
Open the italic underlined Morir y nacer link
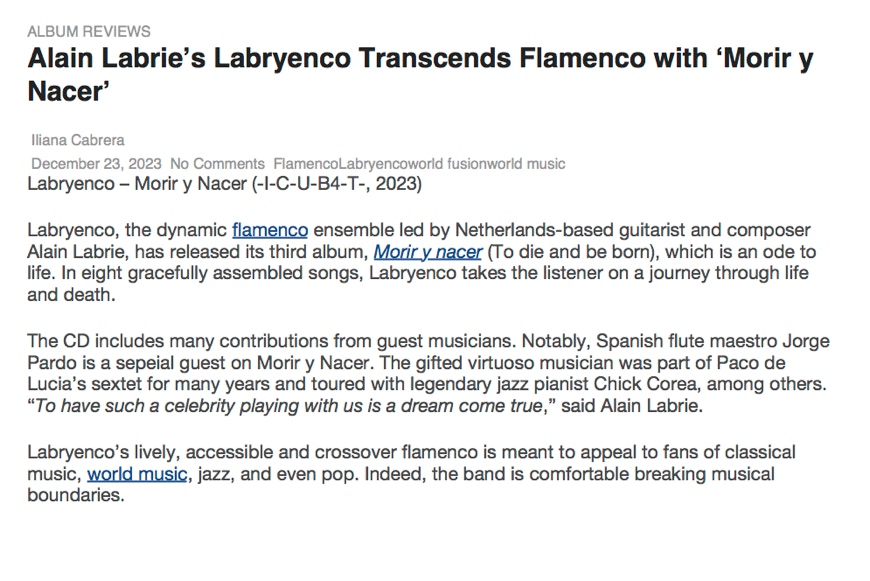[428, 251]
